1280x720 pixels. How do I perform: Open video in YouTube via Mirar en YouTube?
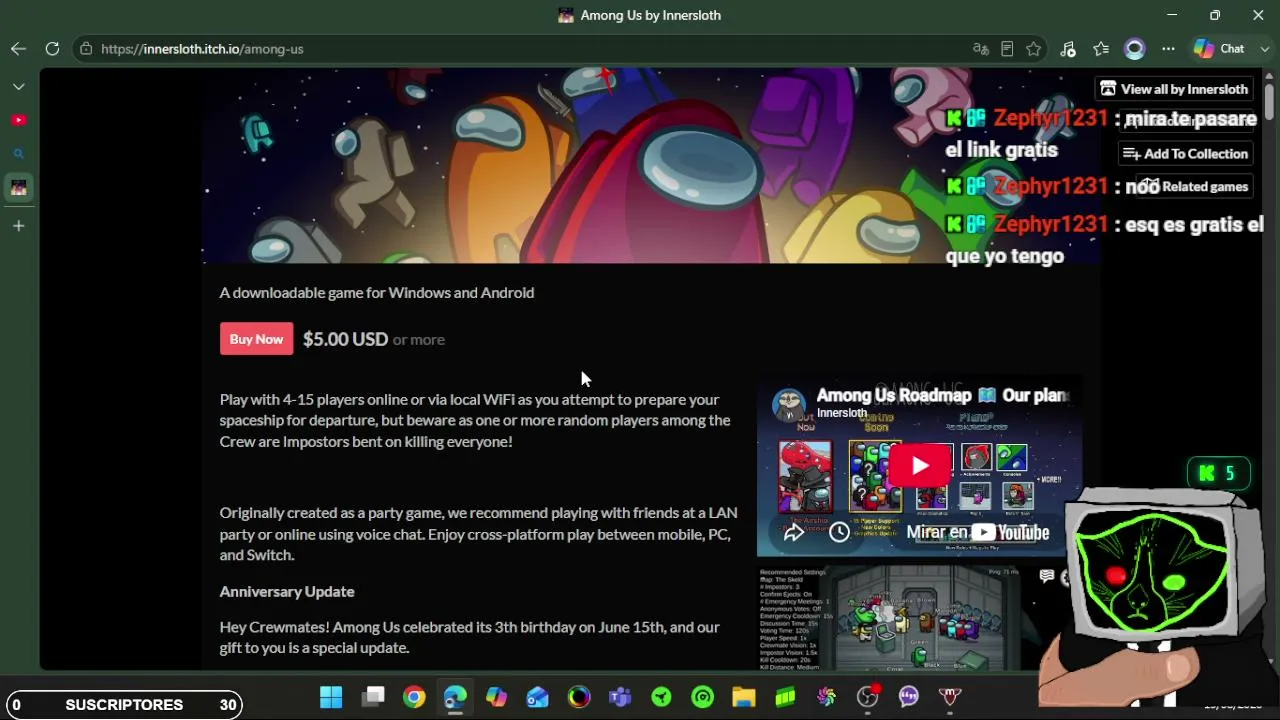[977, 533]
